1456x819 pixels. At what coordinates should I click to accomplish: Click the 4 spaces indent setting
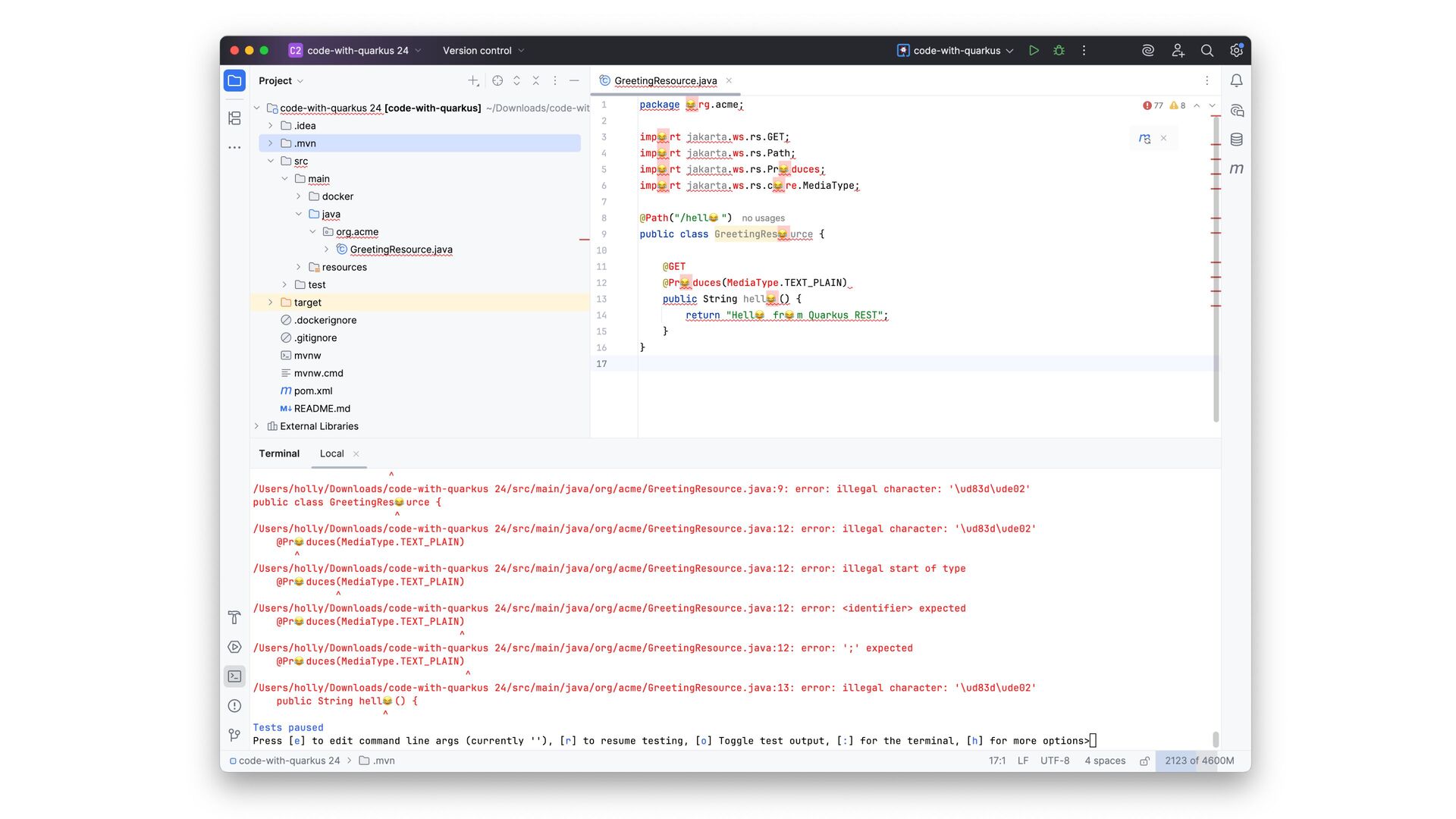click(1104, 761)
